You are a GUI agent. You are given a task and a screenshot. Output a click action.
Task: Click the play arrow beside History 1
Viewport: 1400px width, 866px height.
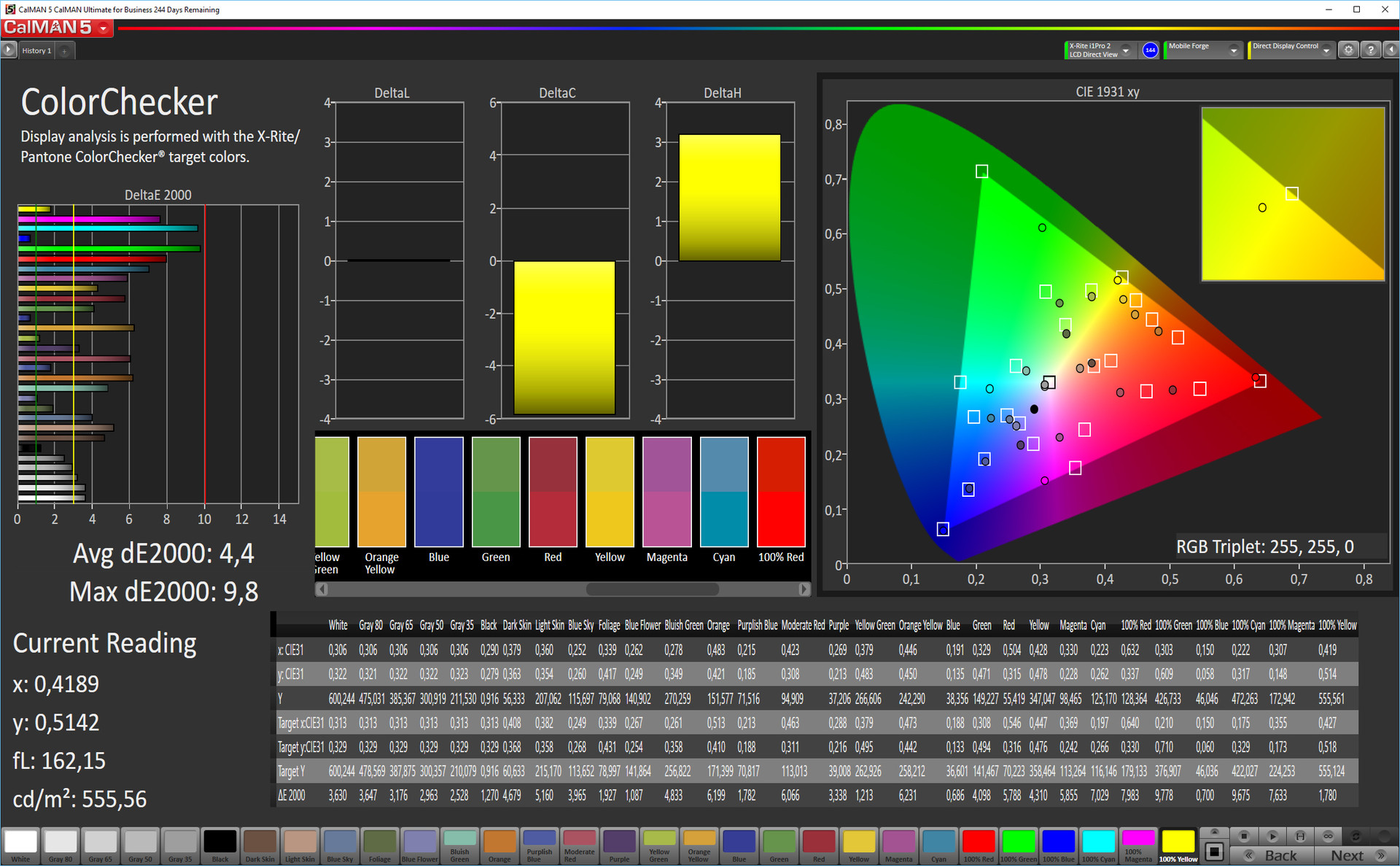[8, 50]
